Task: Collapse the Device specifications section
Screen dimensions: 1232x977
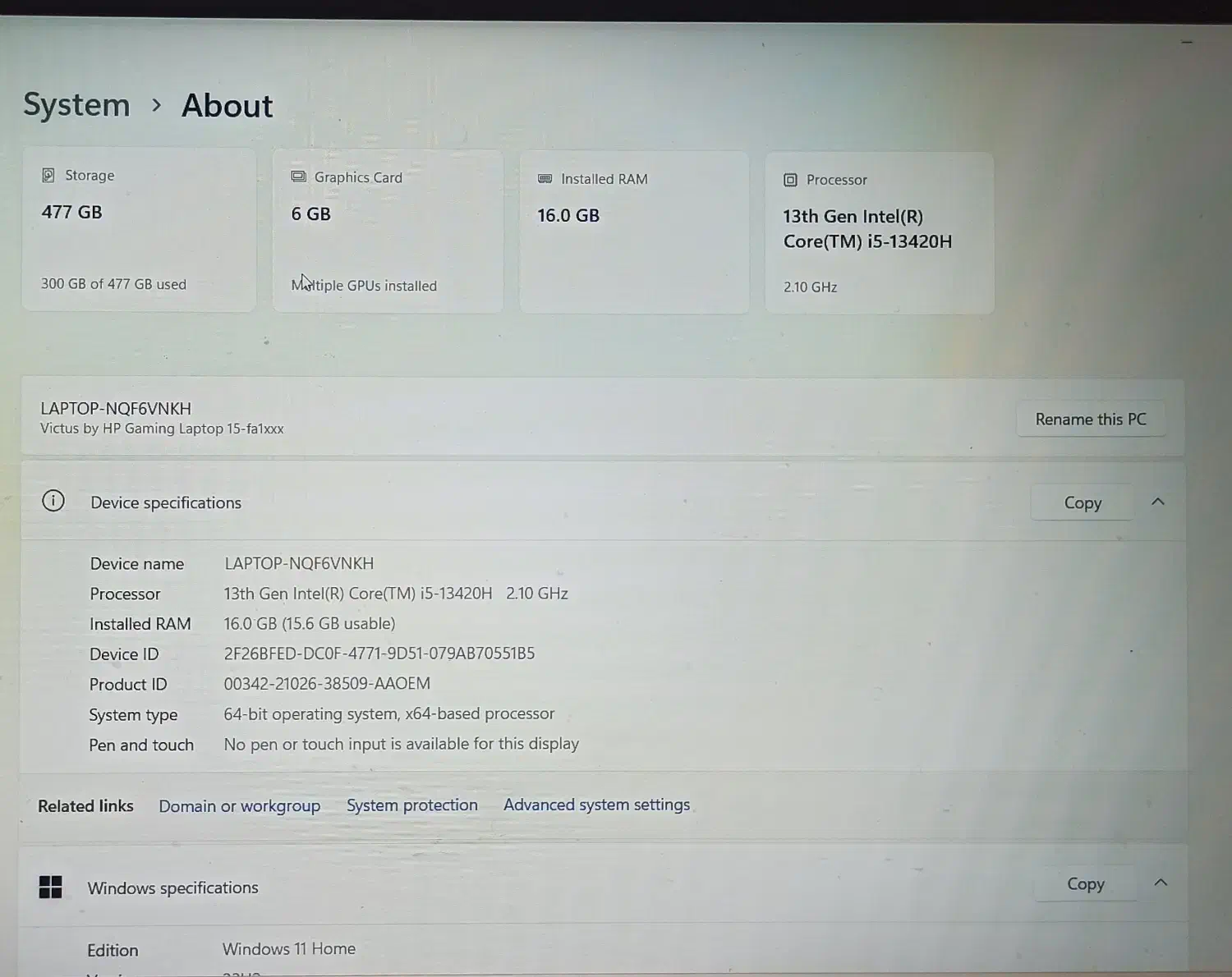Action: (1158, 502)
